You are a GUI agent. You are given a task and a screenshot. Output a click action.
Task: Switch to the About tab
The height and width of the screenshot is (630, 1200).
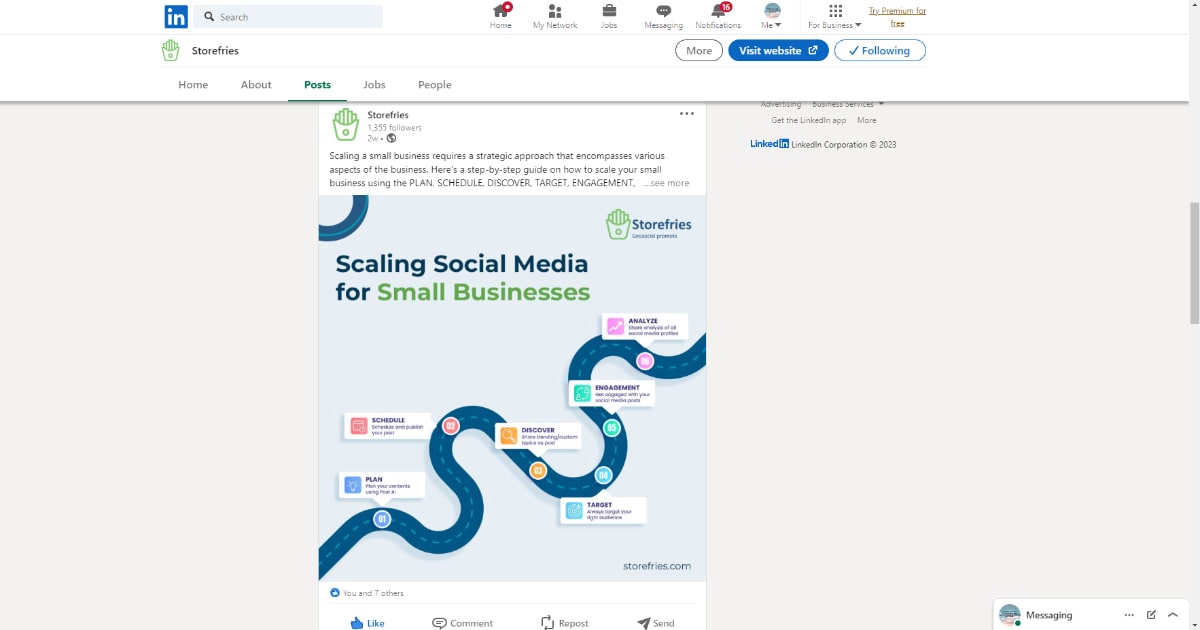tap(256, 85)
